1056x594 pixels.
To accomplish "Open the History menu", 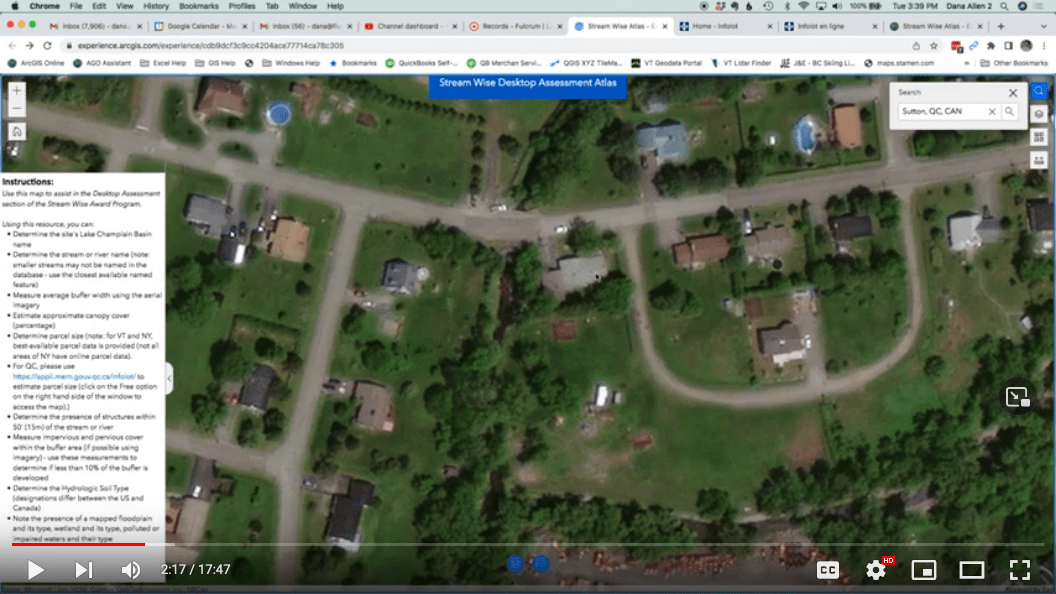I will point(156,6).
